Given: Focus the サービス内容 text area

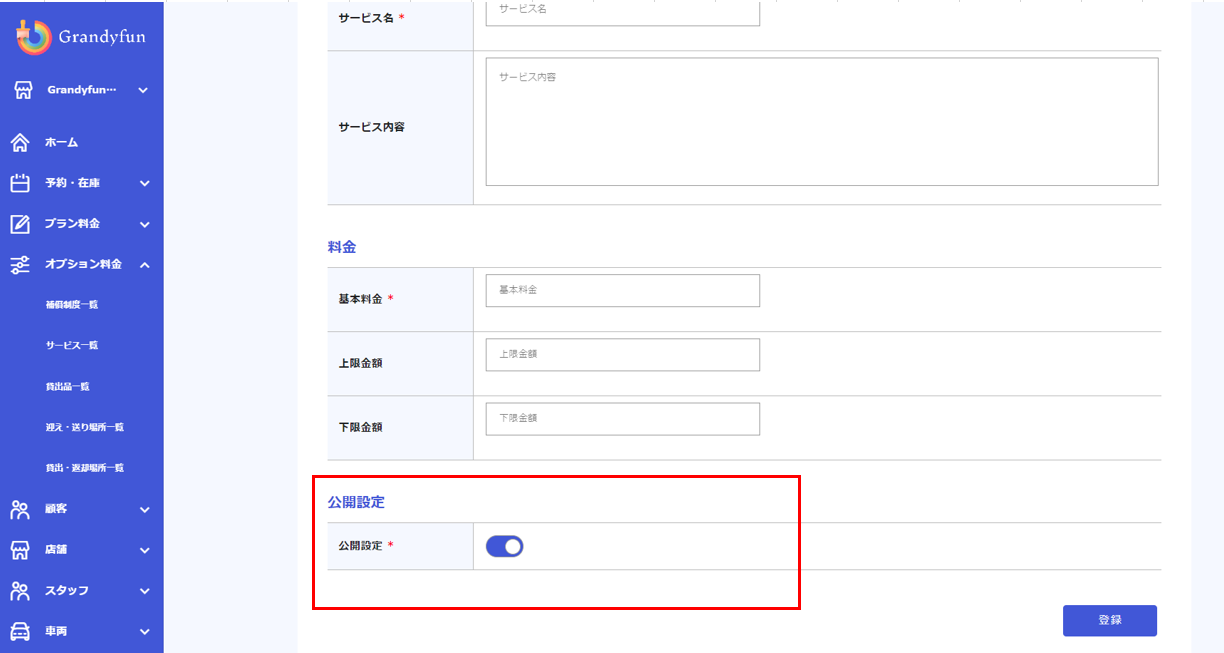Looking at the screenshot, I should (822, 121).
